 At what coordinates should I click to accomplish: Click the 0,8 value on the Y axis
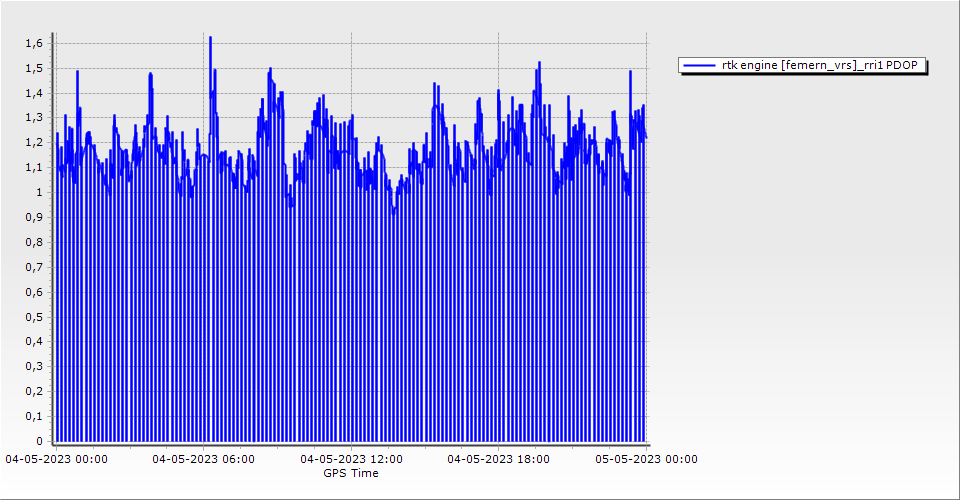click(34, 242)
